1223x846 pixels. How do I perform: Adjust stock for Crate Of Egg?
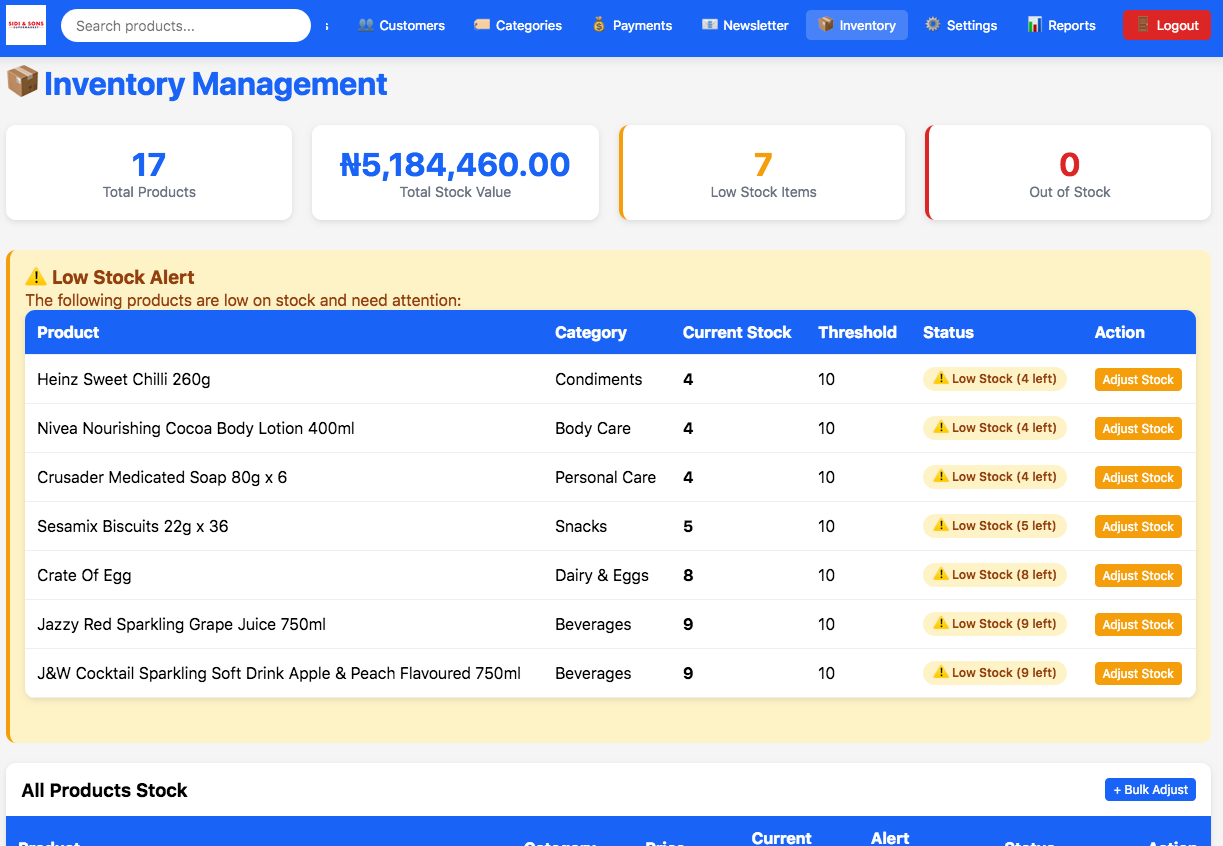pos(1138,576)
